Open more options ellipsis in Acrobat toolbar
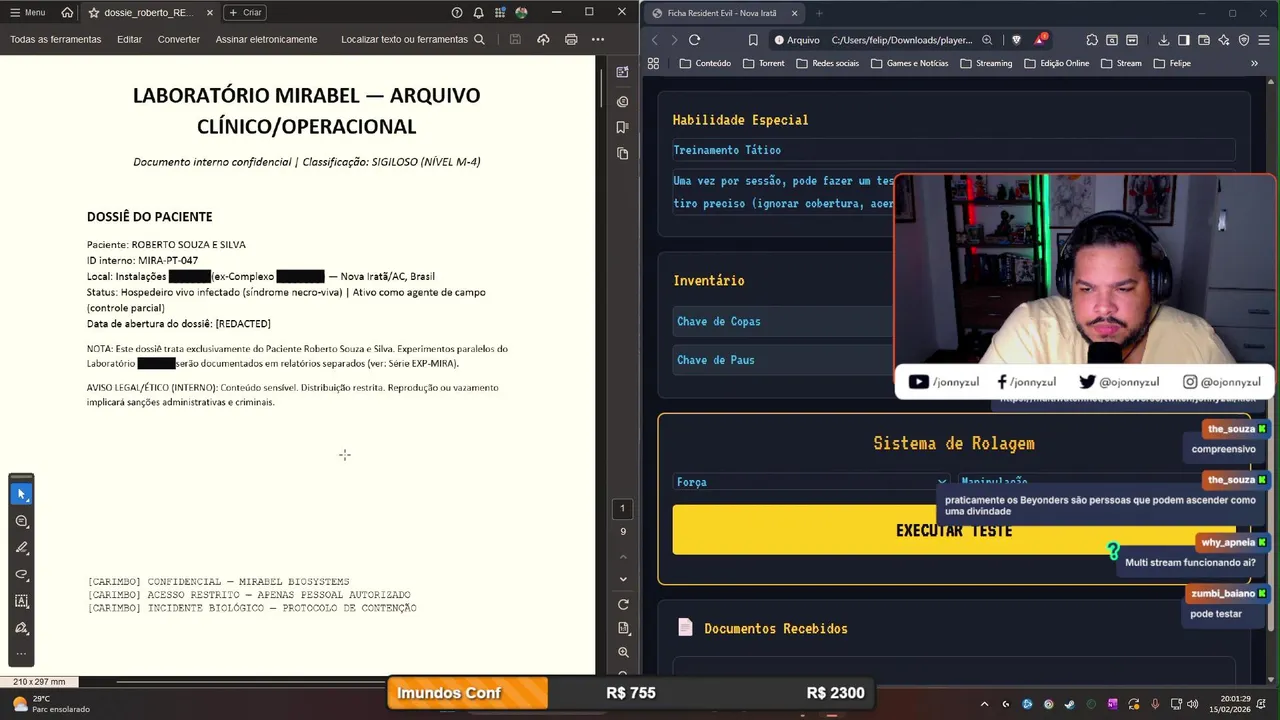Viewport: 1280px width, 720px height. 598,40
